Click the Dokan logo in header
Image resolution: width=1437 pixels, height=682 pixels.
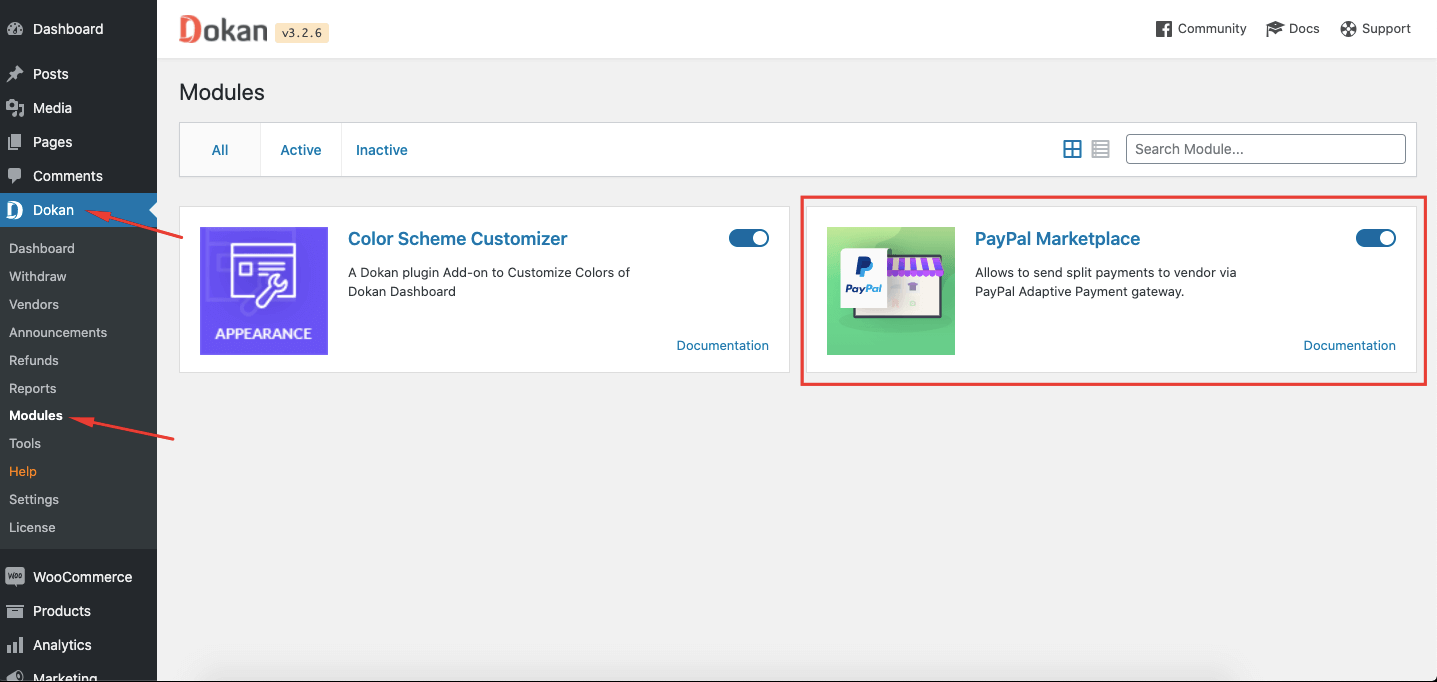[x=223, y=29]
